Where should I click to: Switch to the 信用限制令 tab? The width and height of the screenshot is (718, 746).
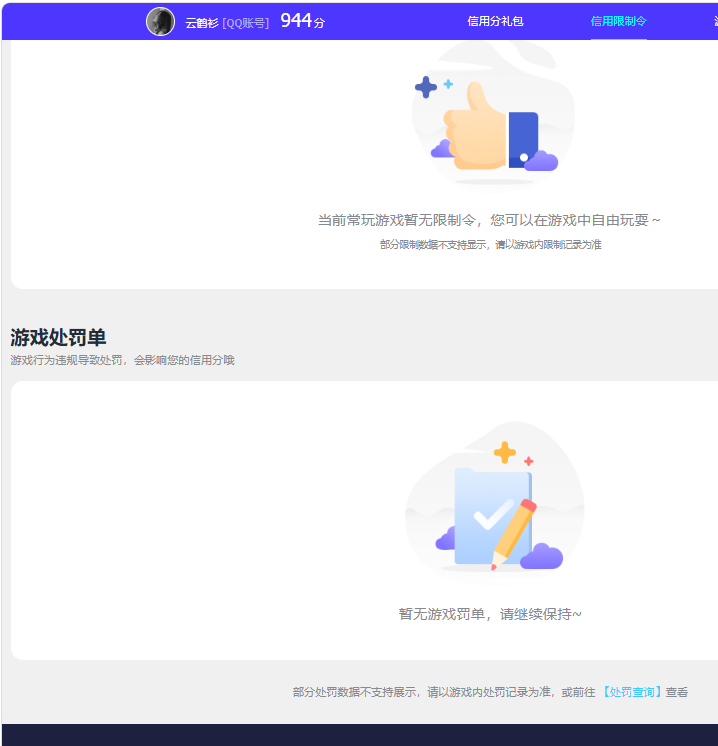point(619,21)
